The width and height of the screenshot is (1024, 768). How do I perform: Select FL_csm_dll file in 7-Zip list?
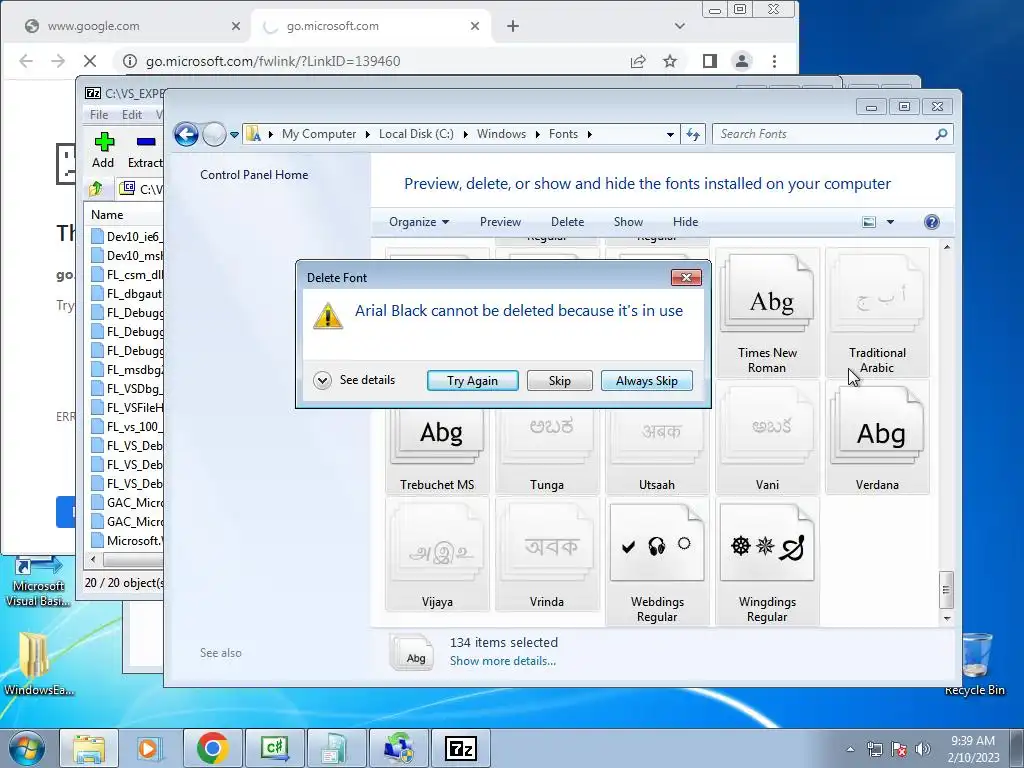pyautogui.click(x=127, y=274)
